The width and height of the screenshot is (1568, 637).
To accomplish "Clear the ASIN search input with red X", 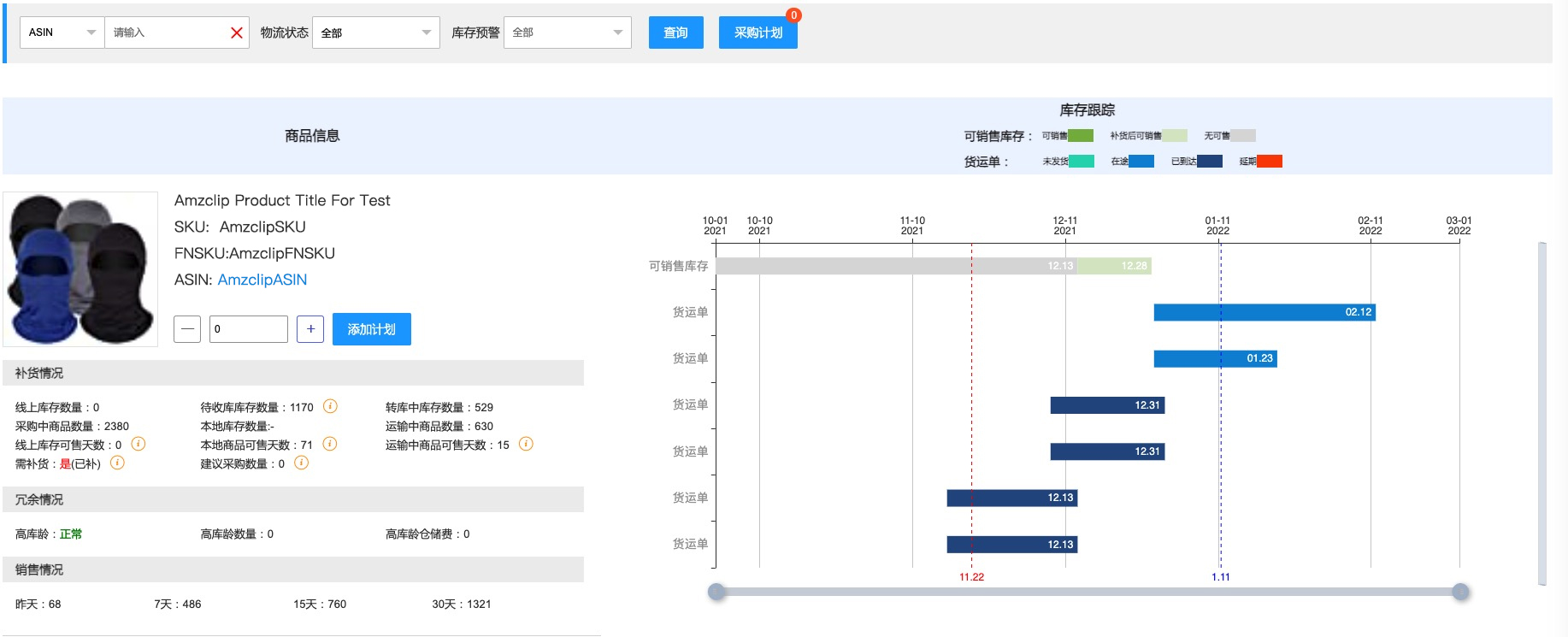I will (x=237, y=32).
